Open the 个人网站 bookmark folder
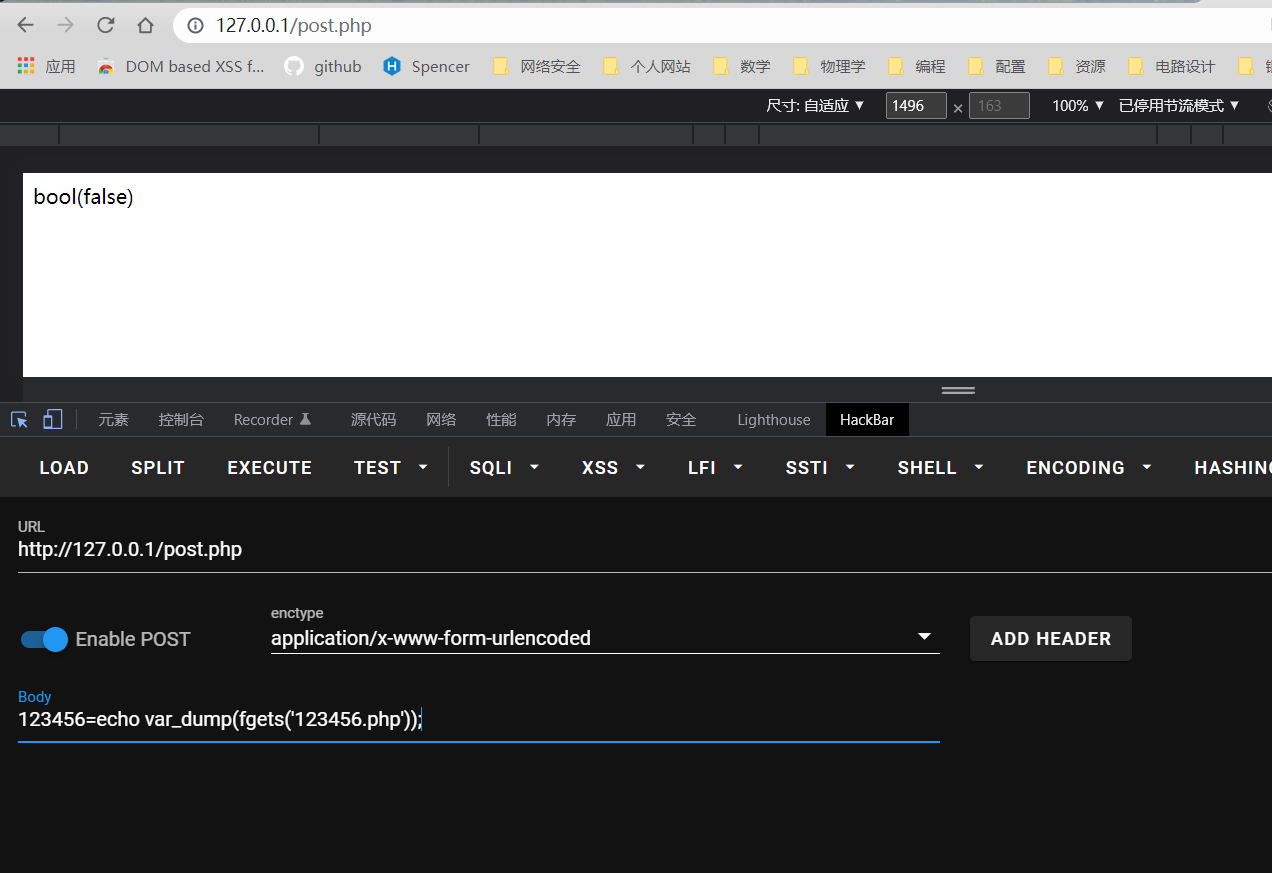 [646, 66]
